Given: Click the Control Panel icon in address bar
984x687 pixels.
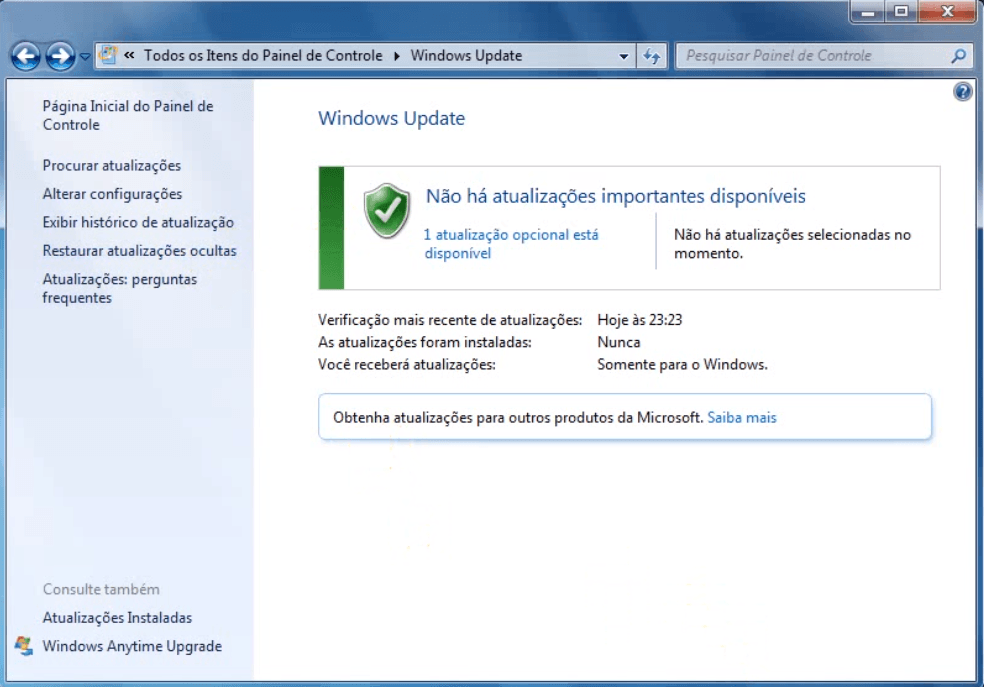Looking at the screenshot, I should [x=108, y=55].
